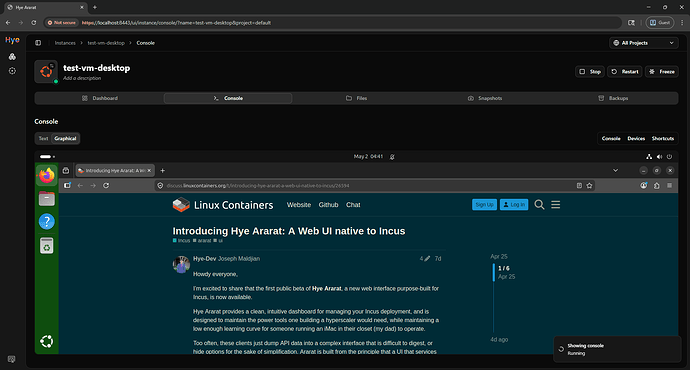690x370 pixels.
Task: Open Shortcuts menu above the display
Action: point(663,139)
